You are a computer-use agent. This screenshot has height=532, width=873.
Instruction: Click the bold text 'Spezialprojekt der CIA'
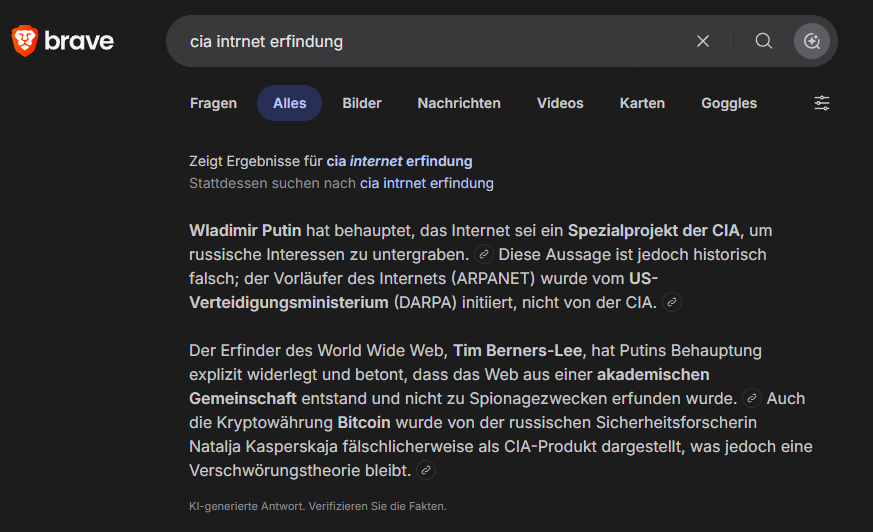click(655, 230)
